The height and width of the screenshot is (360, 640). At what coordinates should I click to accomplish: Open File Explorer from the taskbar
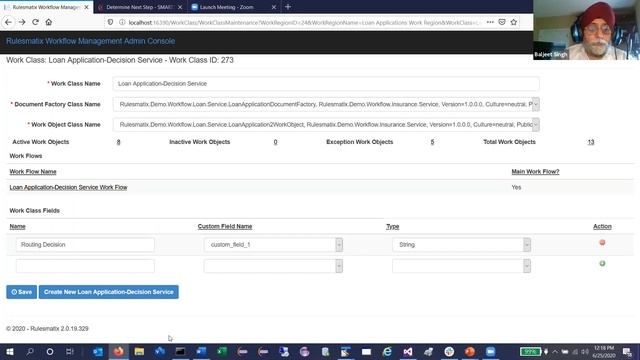coord(139,351)
